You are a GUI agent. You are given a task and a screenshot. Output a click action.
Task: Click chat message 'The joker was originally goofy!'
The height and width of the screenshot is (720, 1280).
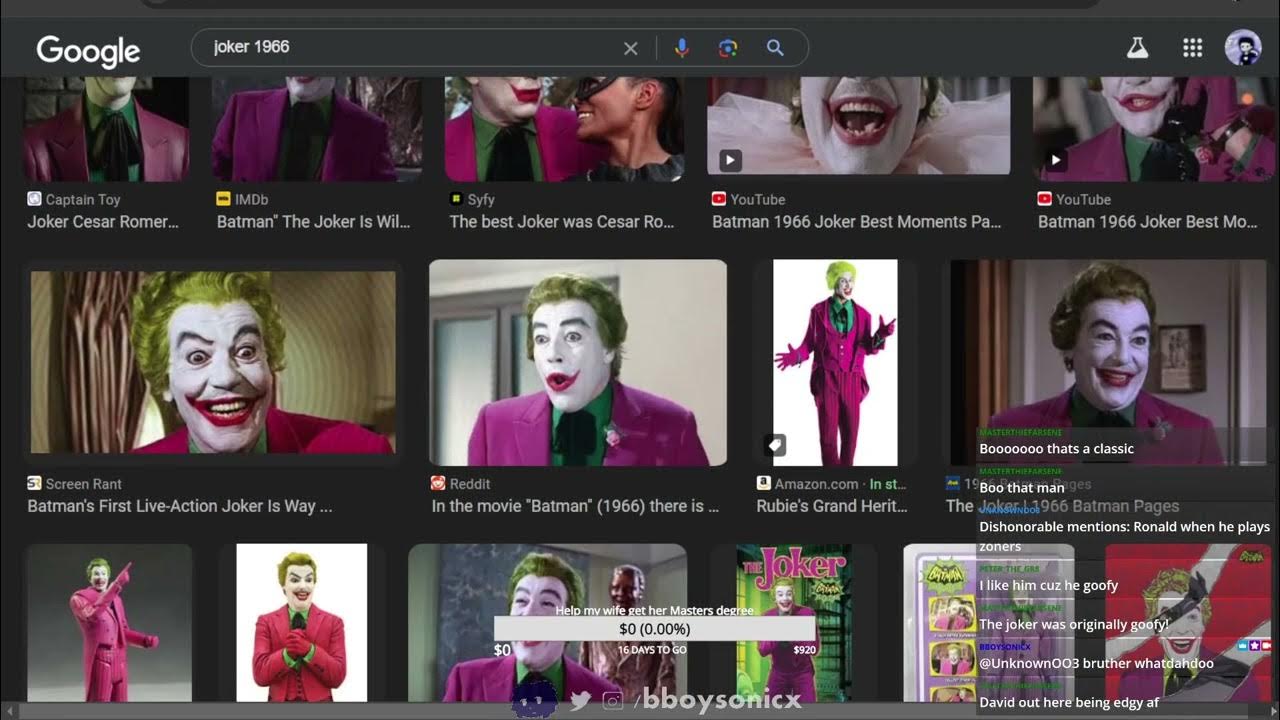click(x=1074, y=625)
